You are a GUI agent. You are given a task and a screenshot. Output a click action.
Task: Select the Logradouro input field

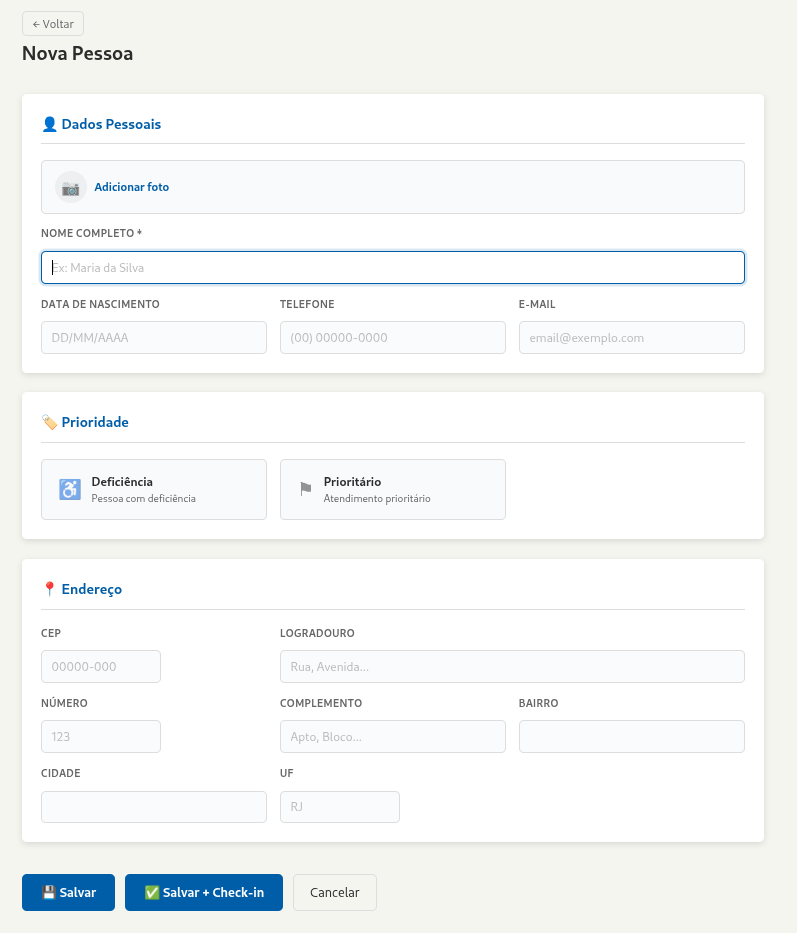coord(512,666)
